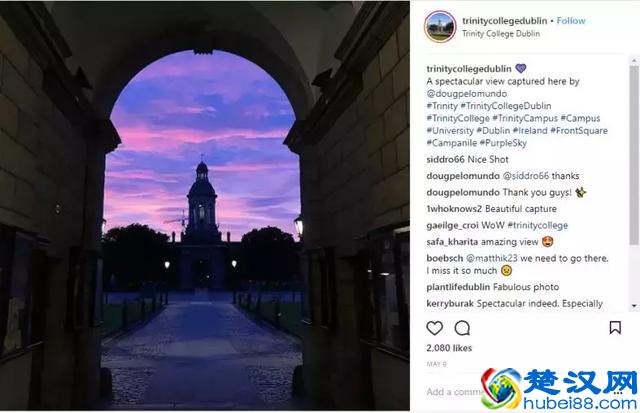The height and width of the screenshot is (413, 640).
Task: Click the hubei88 watermark logo
Action: point(559,389)
